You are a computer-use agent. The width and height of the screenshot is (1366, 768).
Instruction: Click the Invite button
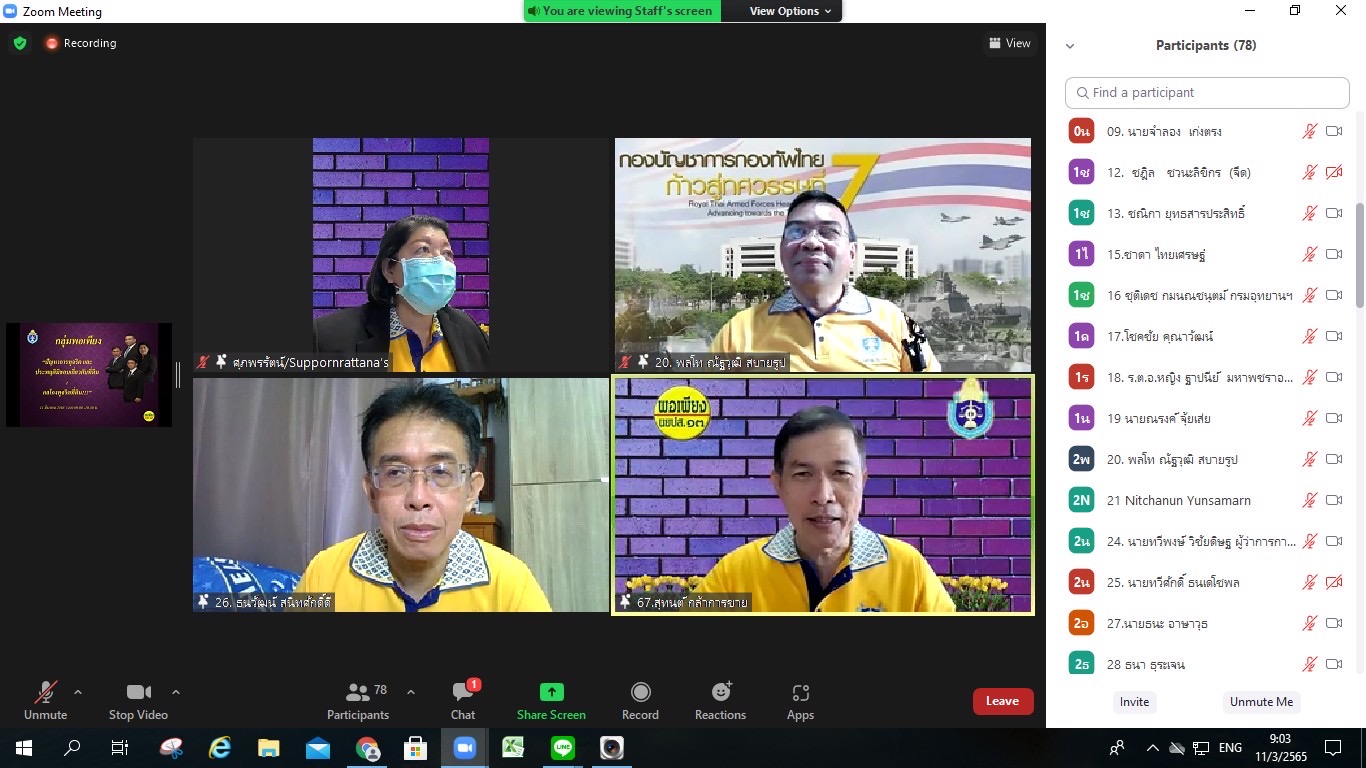tap(1134, 702)
